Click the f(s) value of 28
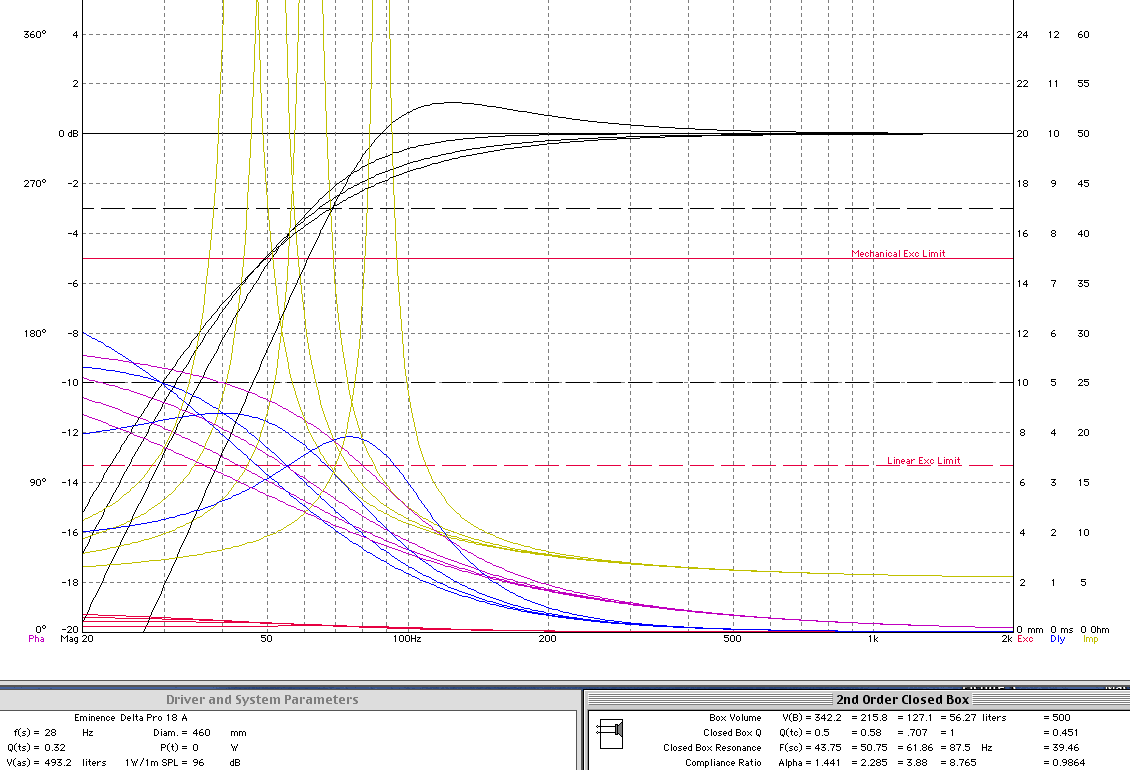The height and width of the screenshot is (770, 1130). (x=50, y=733)
